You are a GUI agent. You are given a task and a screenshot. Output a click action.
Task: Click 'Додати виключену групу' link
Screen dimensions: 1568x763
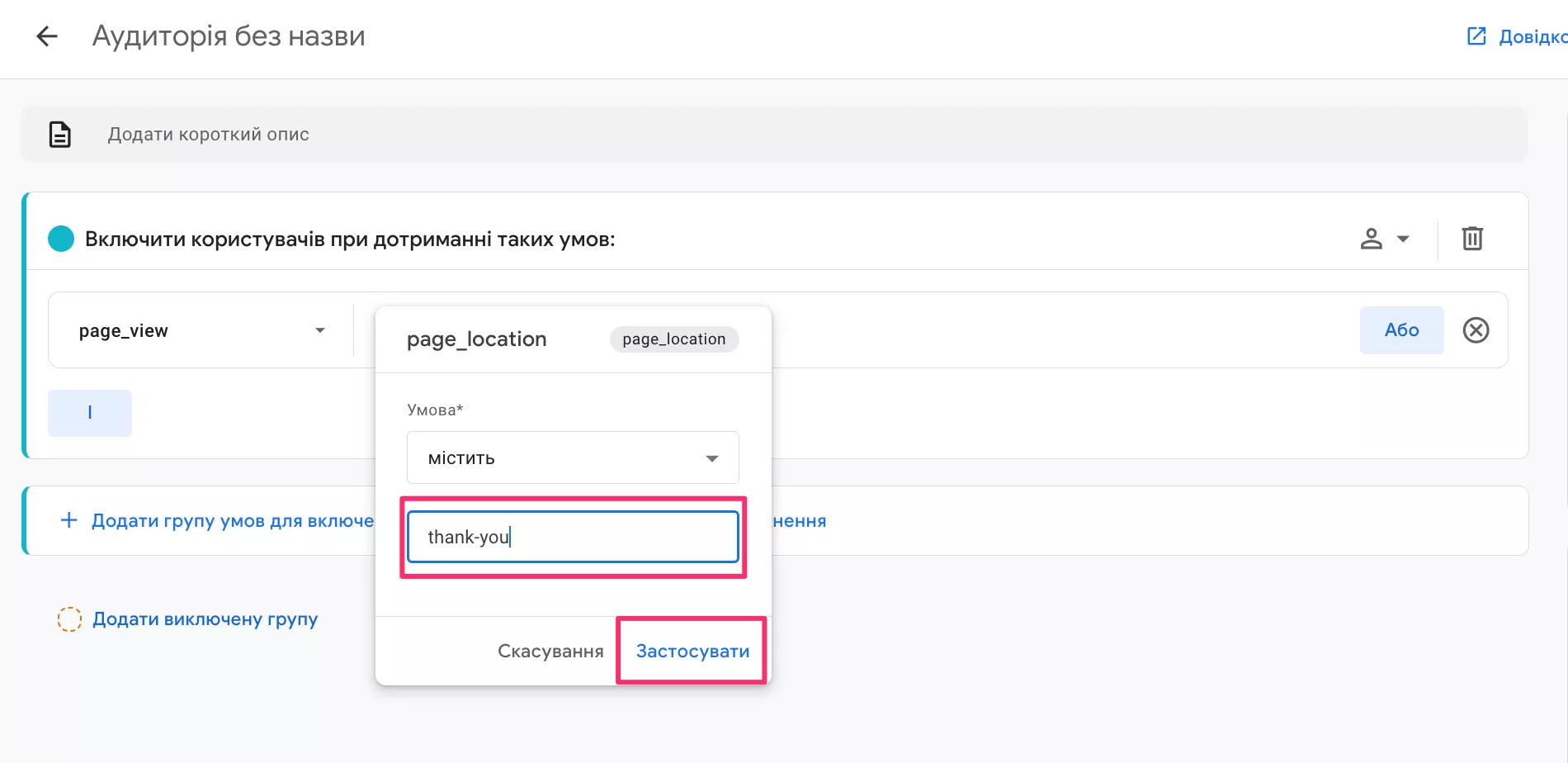click(x=205, y=619)
